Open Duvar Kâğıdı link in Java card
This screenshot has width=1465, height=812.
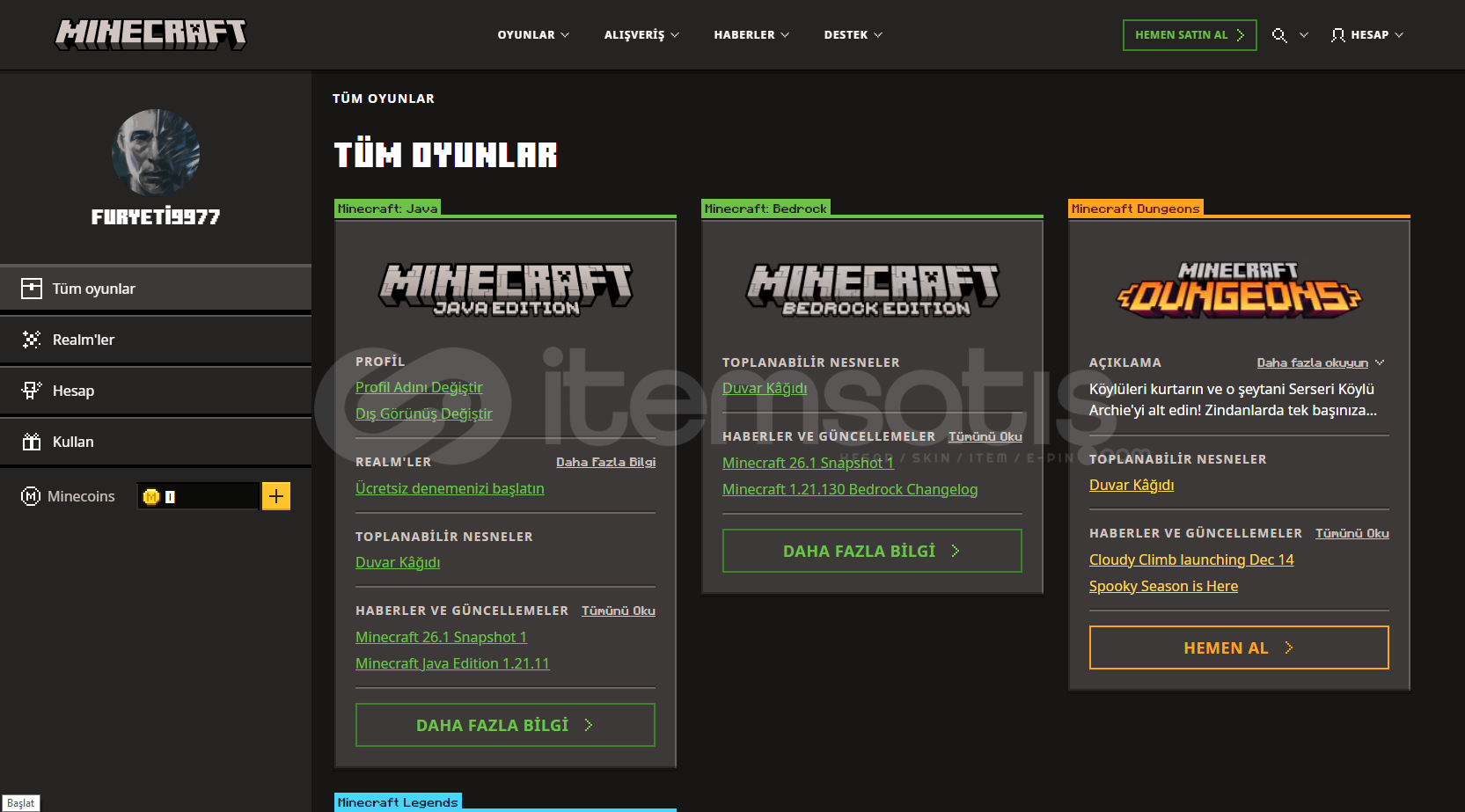pyautogui.click(x=398, y=562)
